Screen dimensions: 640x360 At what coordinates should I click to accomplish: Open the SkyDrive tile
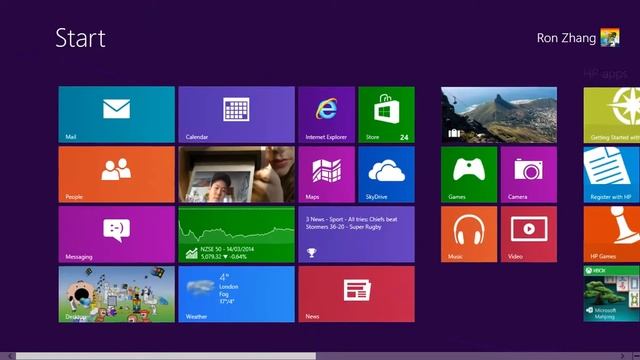387,174
